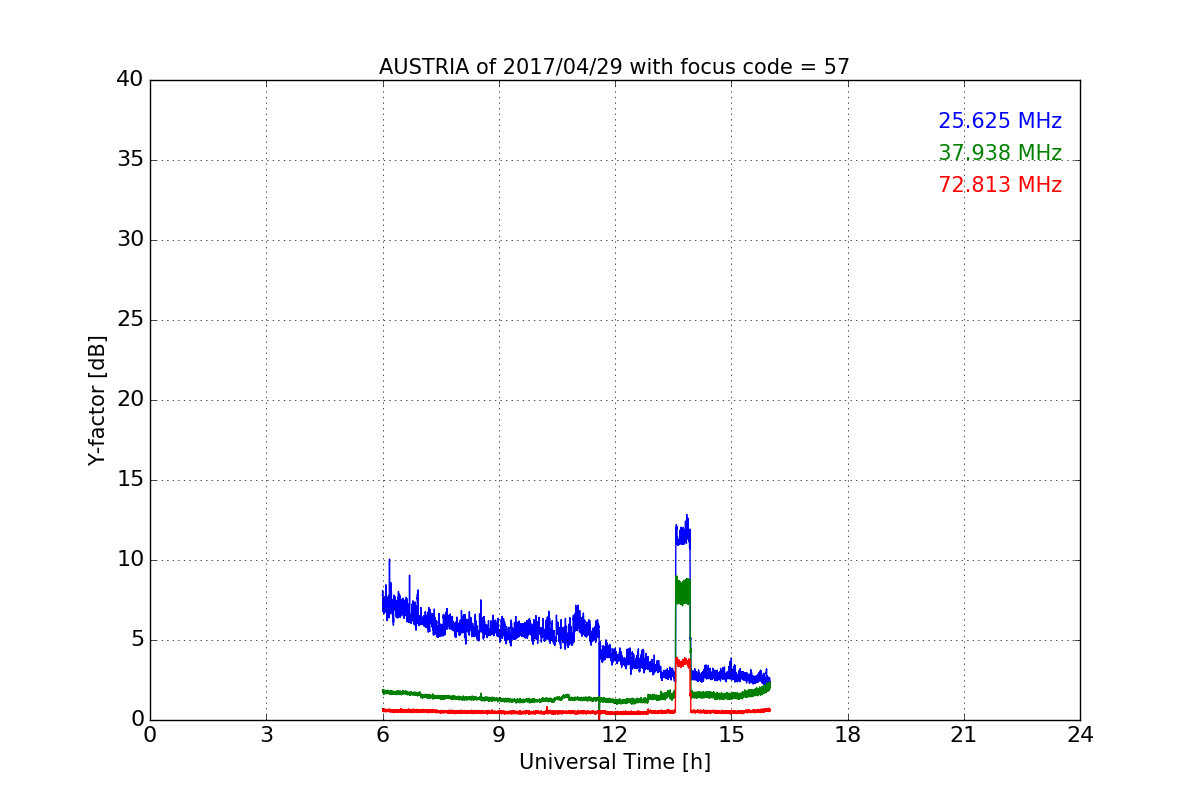
Task: Click y-axis tick label '35'
Action: coord(130,160)
